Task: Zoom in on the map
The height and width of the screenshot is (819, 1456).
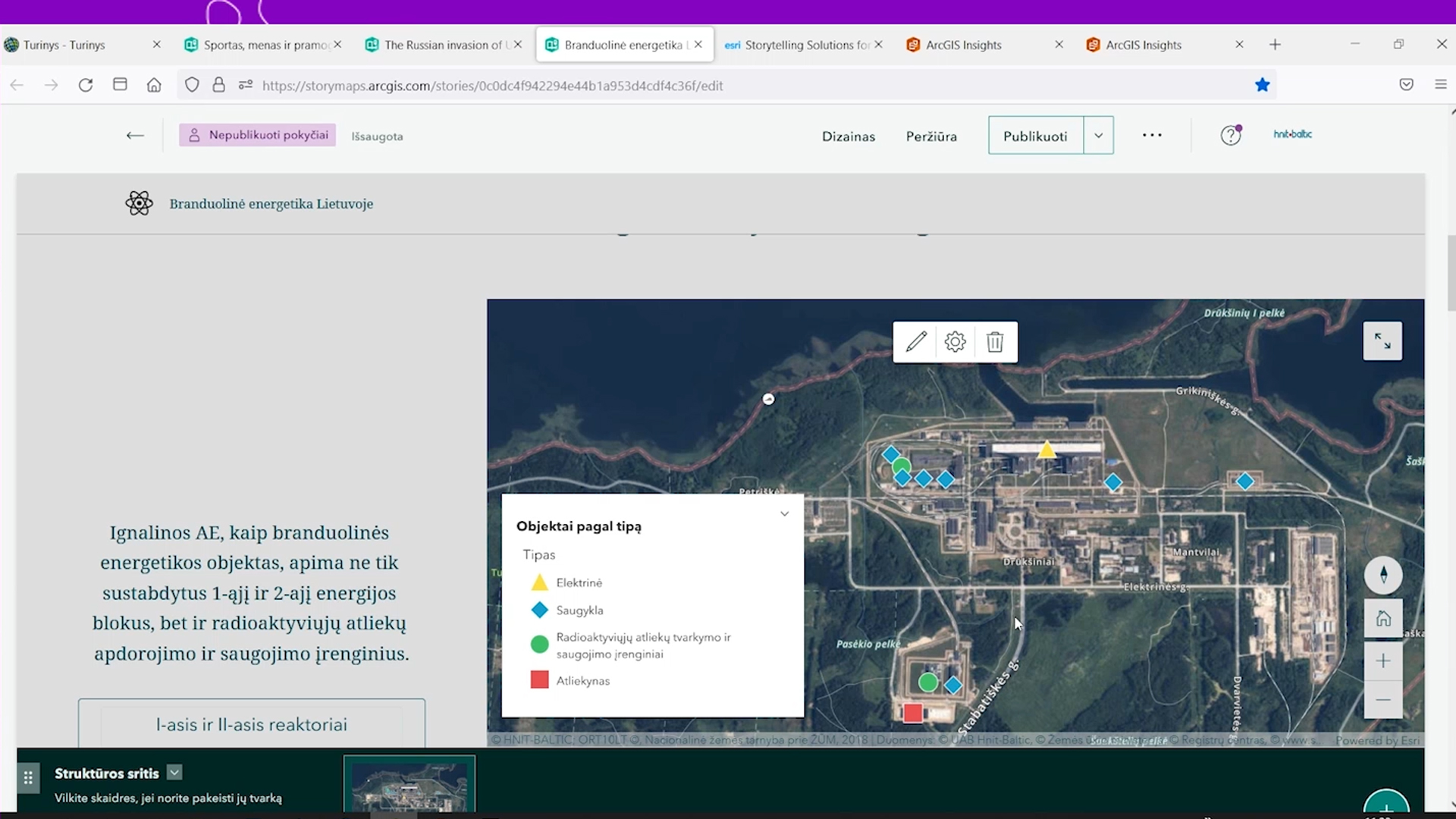Action: (1383, 661)
